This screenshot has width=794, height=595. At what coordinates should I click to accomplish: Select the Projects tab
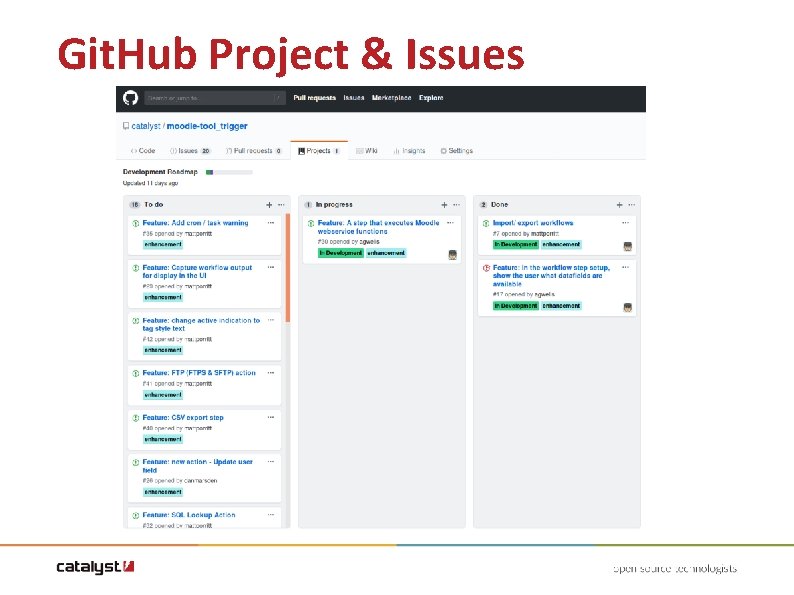[x=319, y=151]
